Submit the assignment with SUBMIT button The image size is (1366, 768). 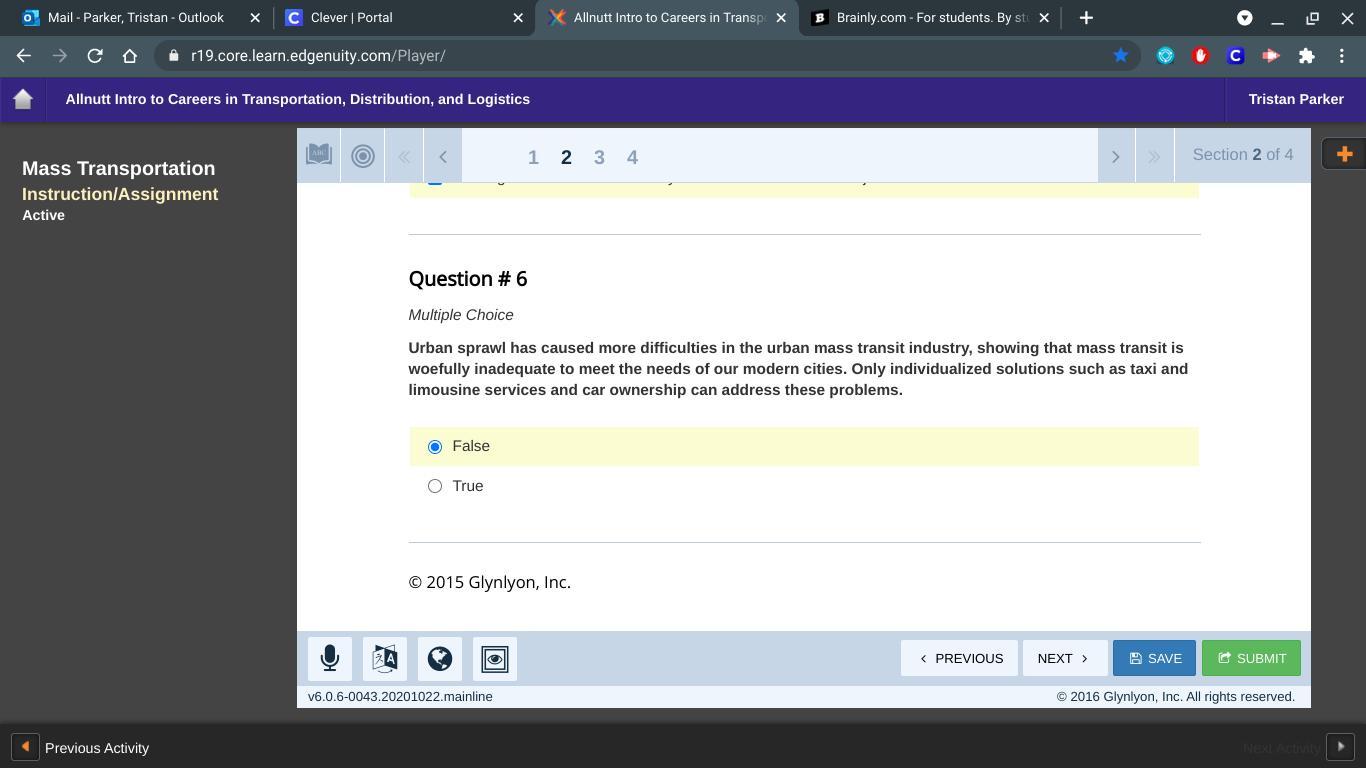coord(1251,658)
